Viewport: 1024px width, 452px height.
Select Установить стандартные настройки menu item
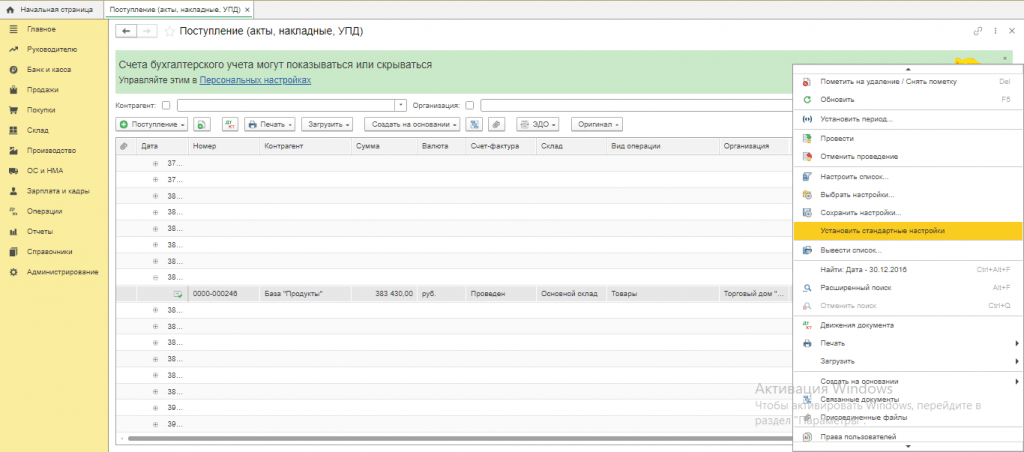point(881,230)
